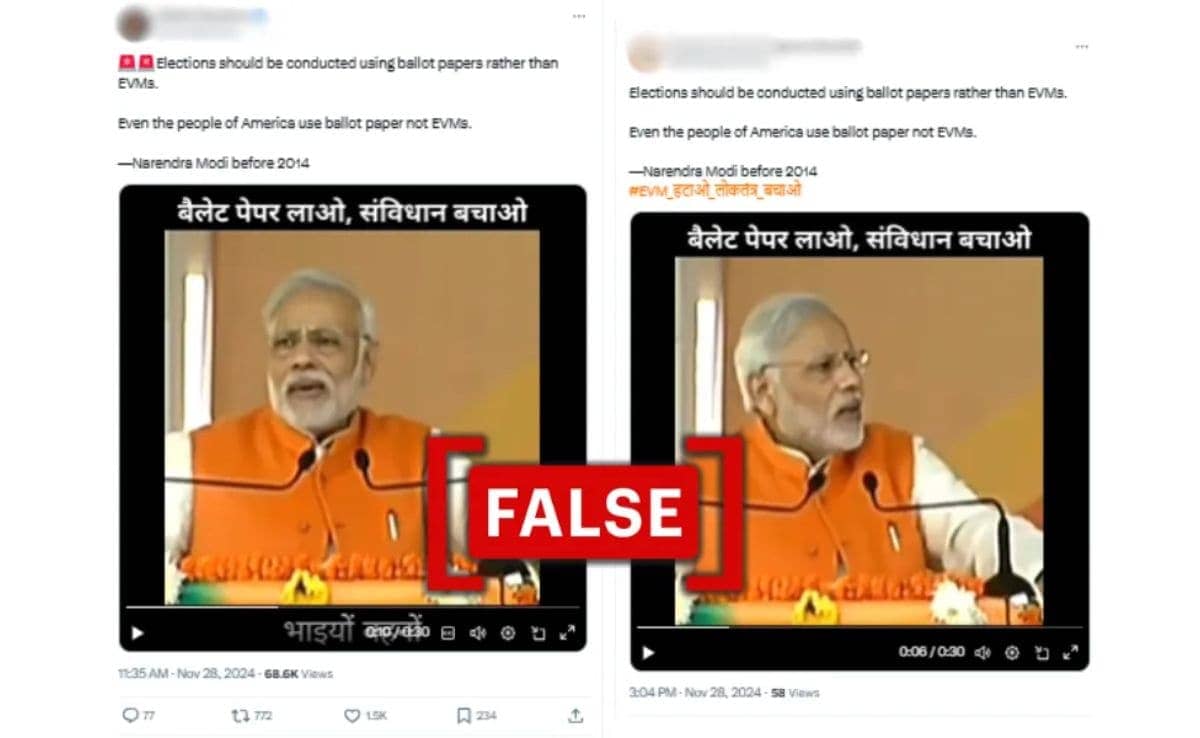This screenshot has width=1200, height=738.
Task: Like the tweet with 1.5K likes
Action: [365, 715]
